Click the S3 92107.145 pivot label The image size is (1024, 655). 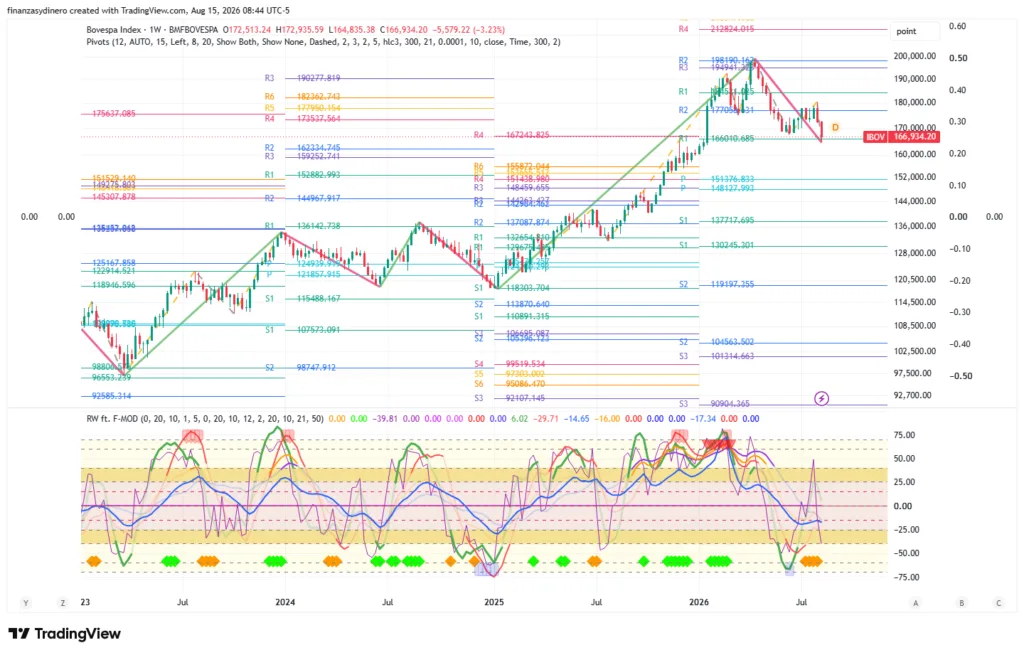[509, 398]
